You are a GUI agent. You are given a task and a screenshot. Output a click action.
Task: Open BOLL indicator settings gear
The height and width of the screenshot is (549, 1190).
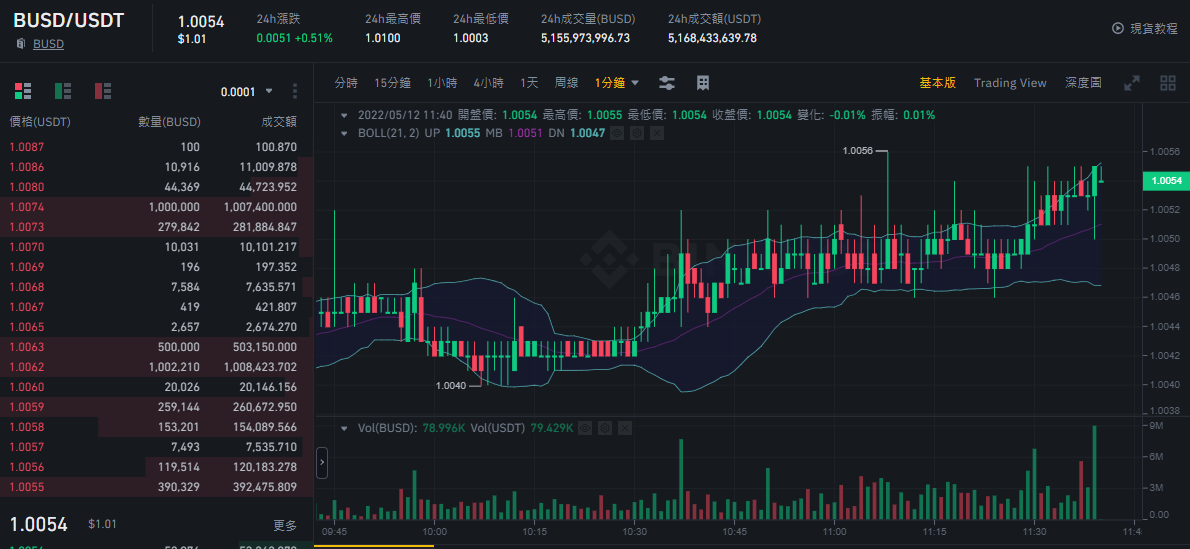638,133
